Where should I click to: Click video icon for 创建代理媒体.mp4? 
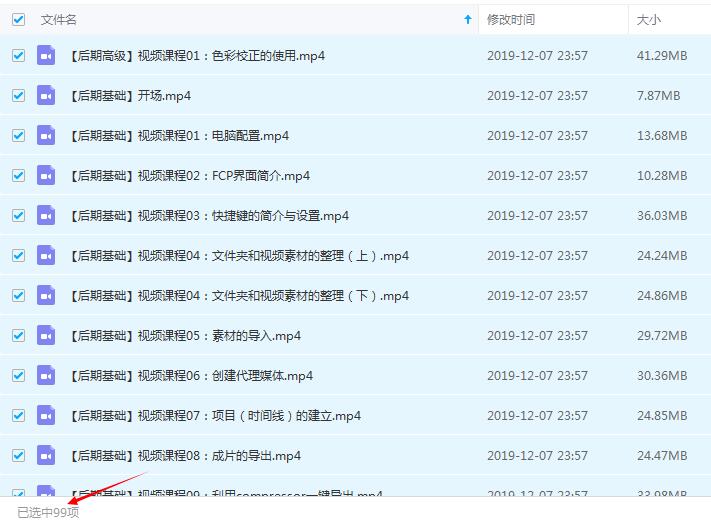46,376
